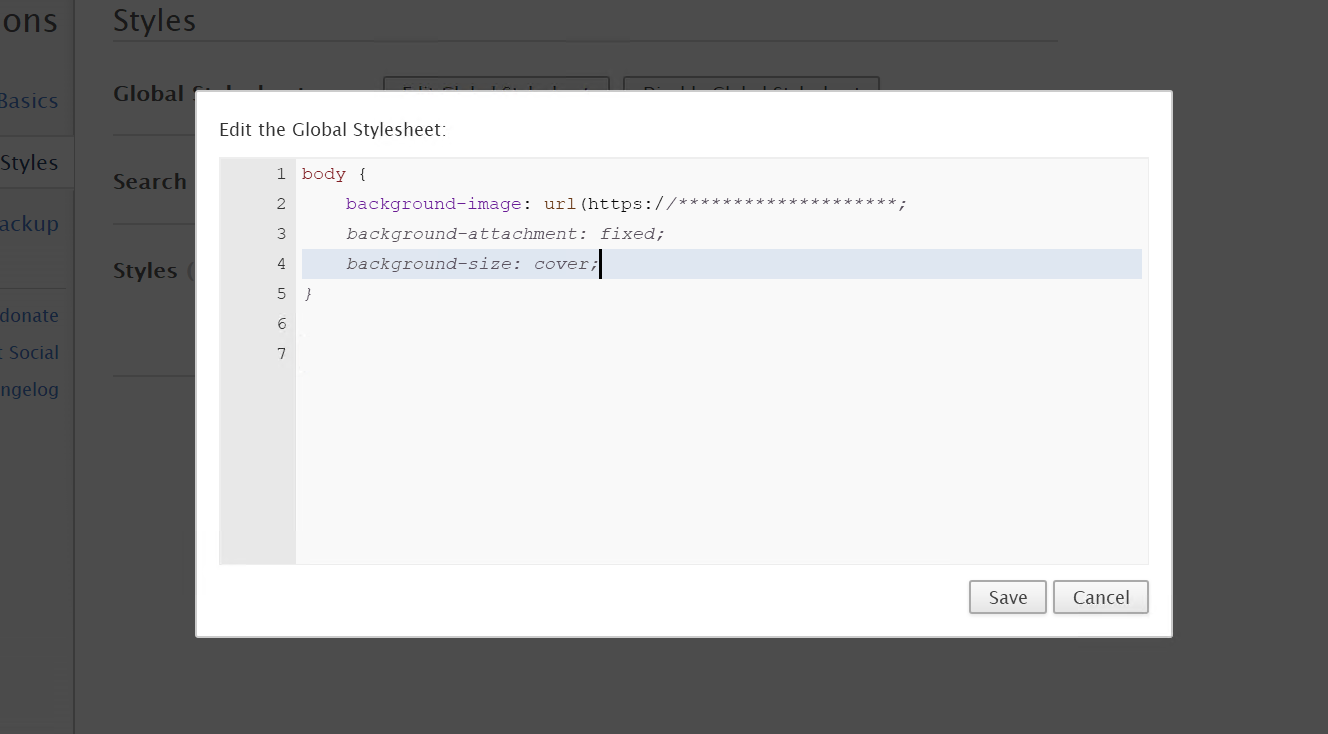Click the Search label behind the modal
Image resolution: width=1328 pixels, height=734 pixels.
pos(150,182)
